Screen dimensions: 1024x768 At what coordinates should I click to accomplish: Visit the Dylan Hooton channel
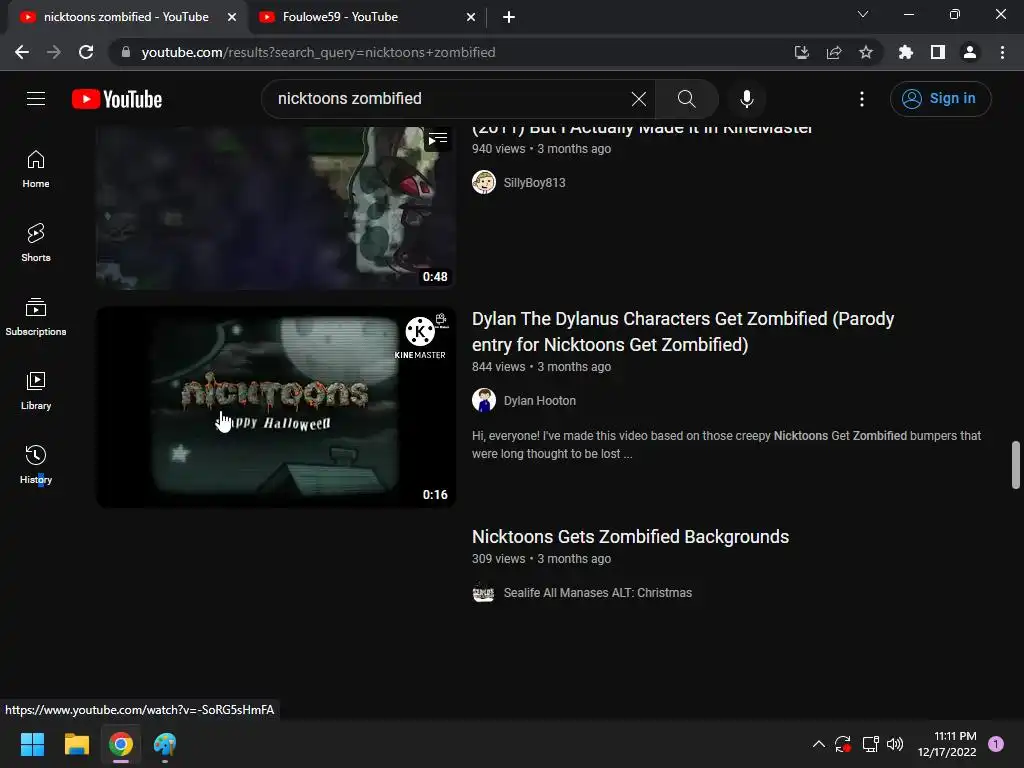coord(539,400)
